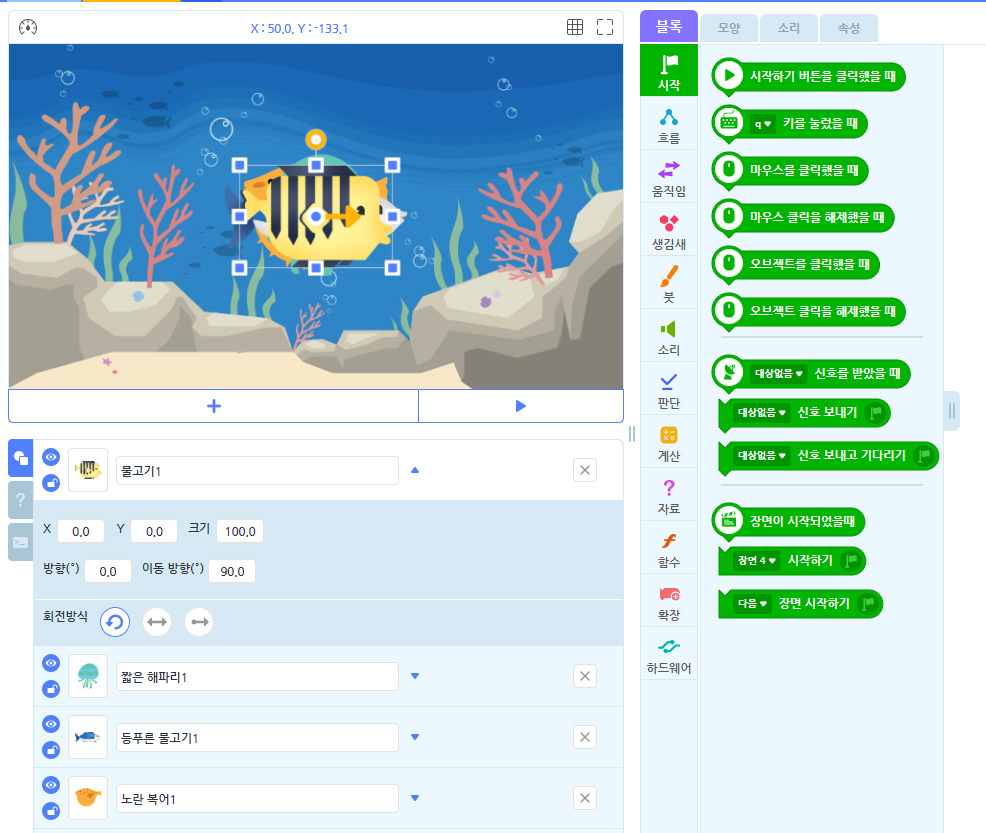Collapse 물고기1 properties with up arrow
The image size is (986, 833).
(415, 470)
